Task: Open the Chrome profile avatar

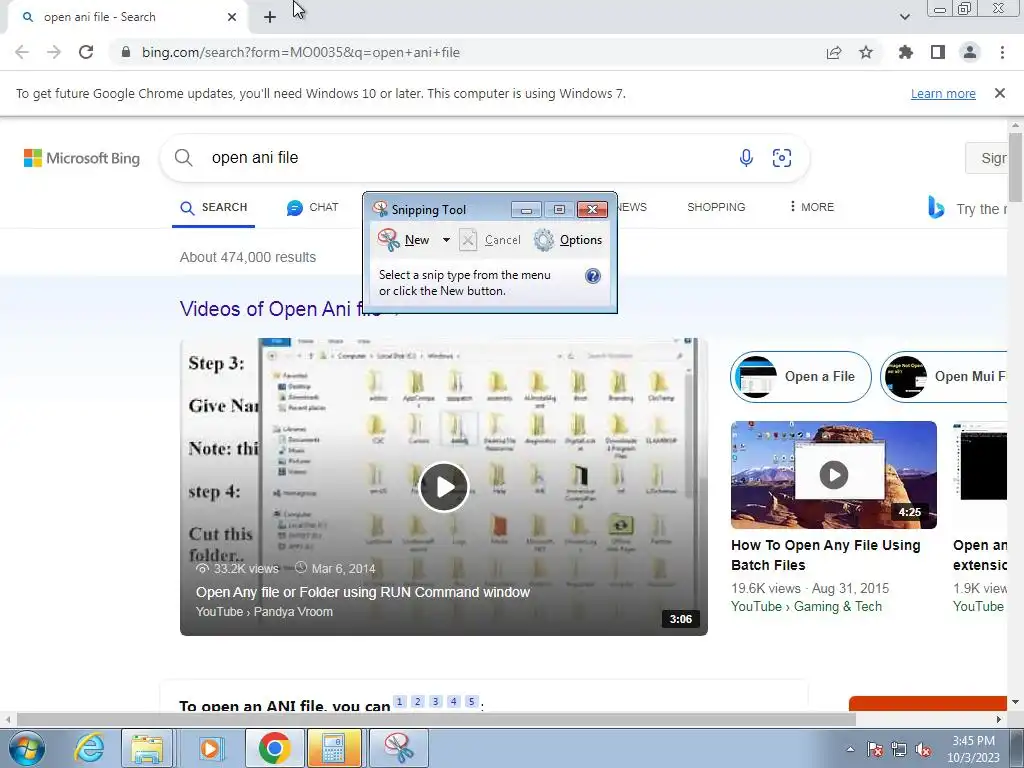Action: [x=970, y=52]
